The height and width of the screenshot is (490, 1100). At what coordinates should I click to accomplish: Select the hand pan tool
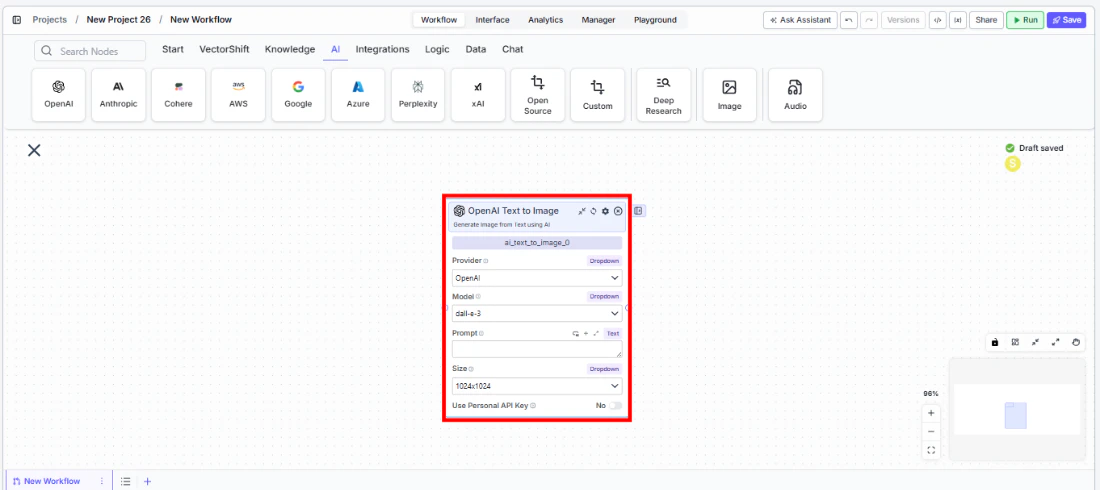pos(1076,342)
